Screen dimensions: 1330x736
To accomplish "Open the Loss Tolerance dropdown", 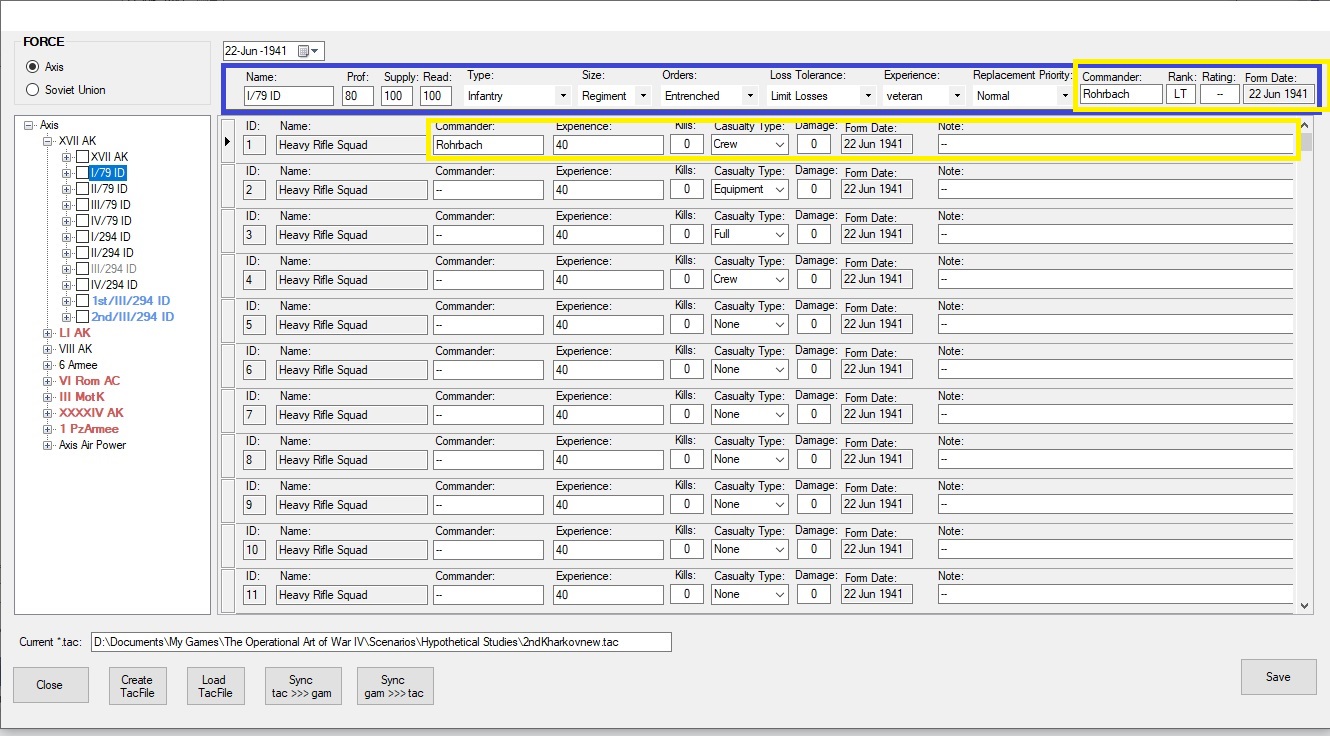I will [867, 96].
